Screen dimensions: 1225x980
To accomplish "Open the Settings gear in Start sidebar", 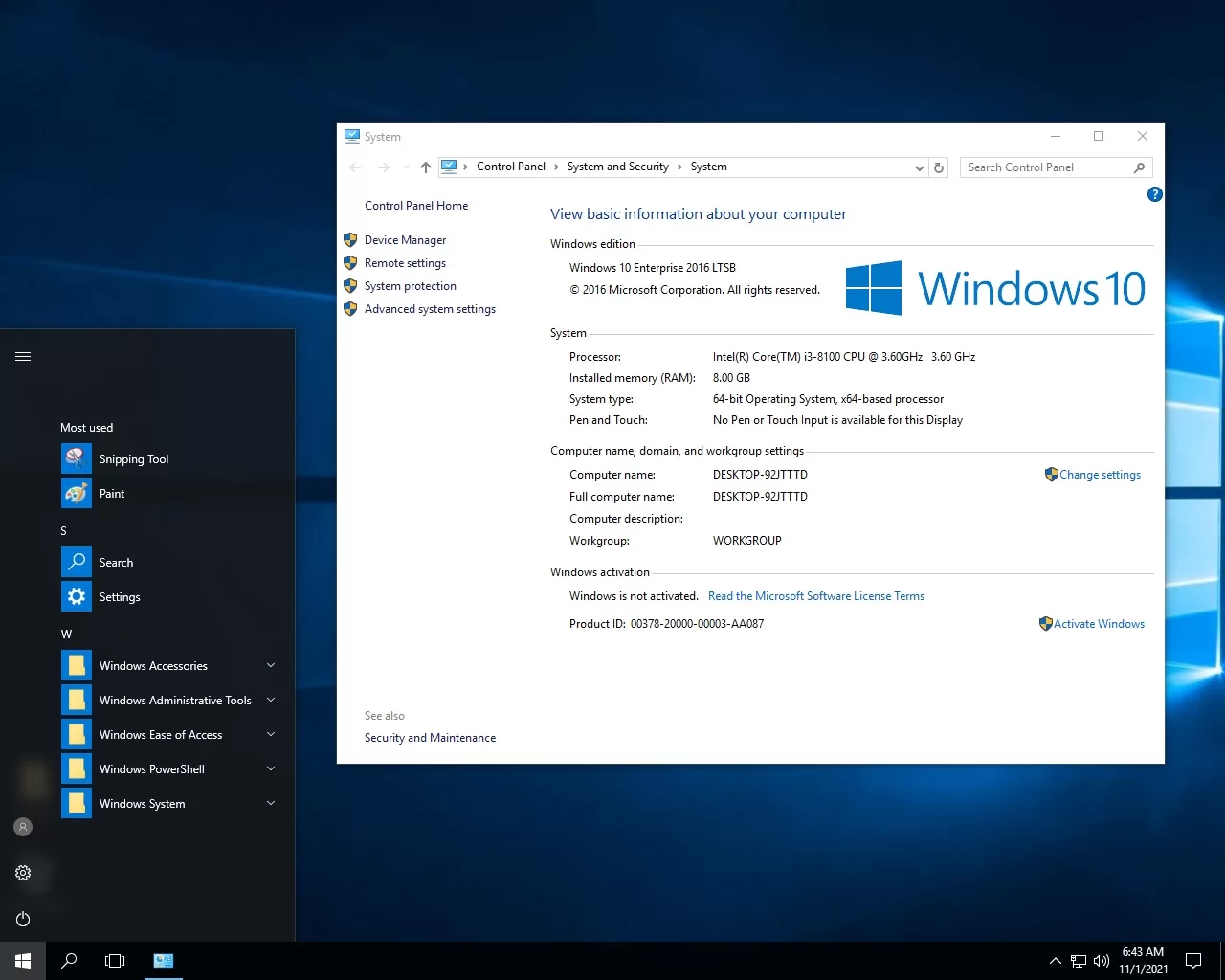I will pos(23,873).
